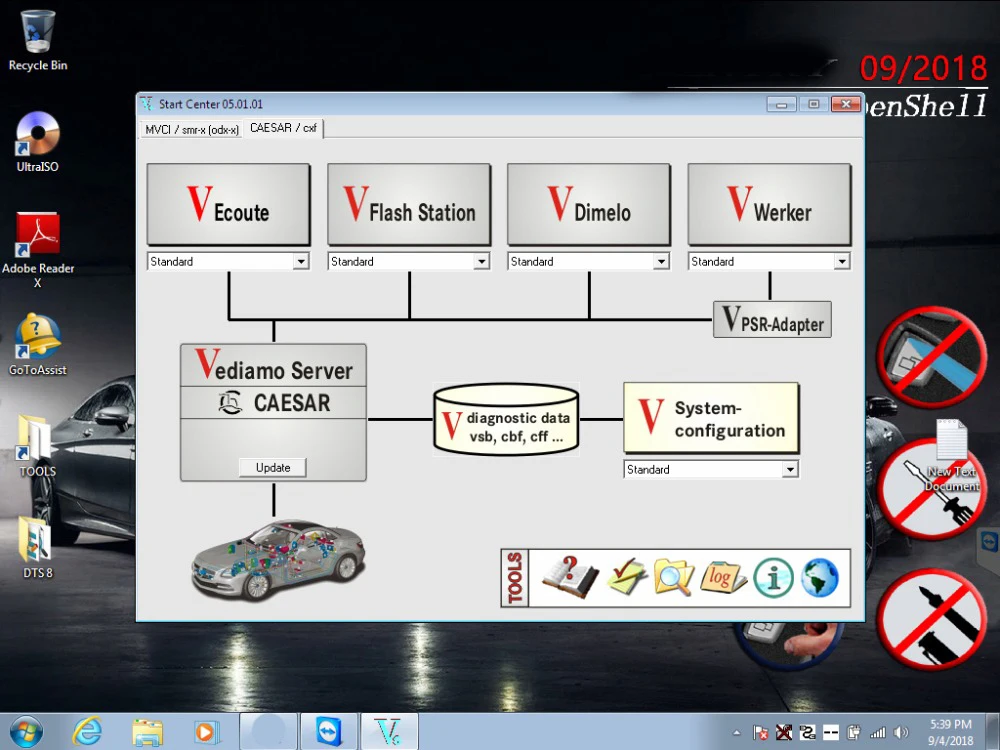Open the folder search tool icon
The image size is (1000, 750).
click(673, 577)
